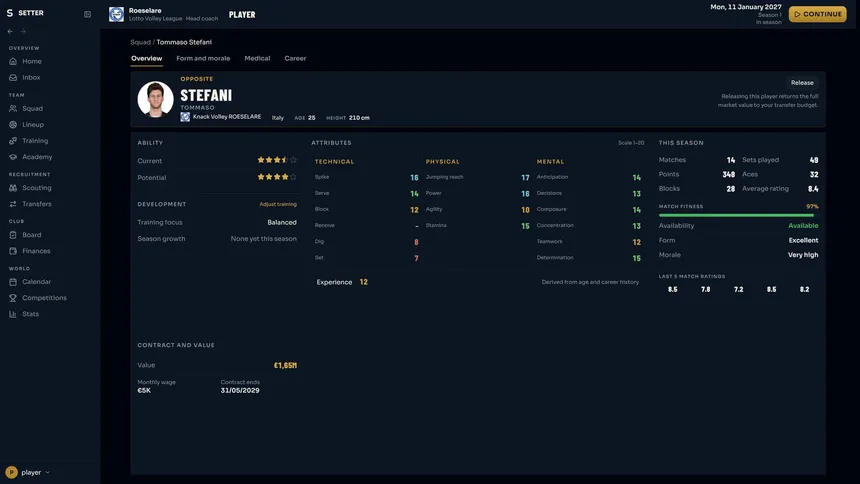Switch to the Medical tab
This screenshot has height=484, width=860.
[257, 58]
